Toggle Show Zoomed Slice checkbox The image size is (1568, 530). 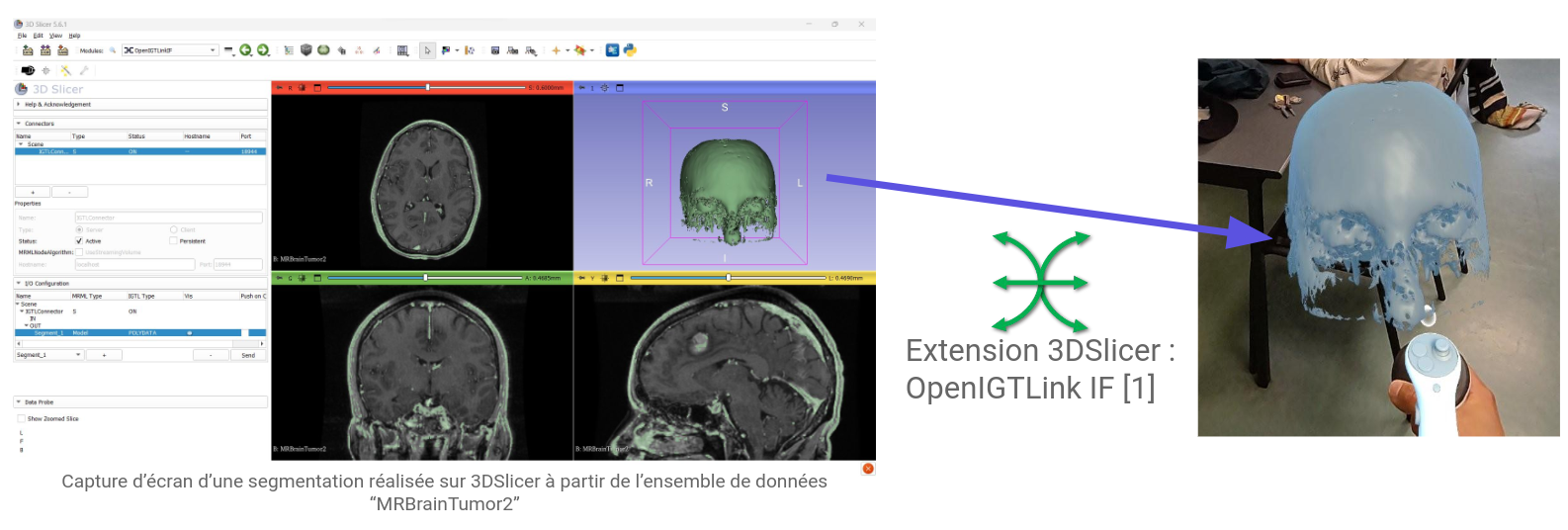(x=21, y=419)
